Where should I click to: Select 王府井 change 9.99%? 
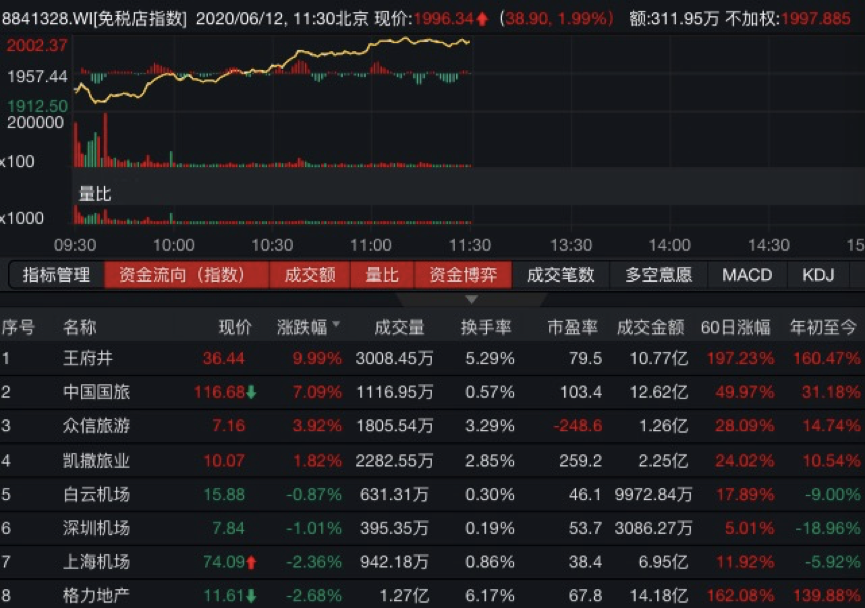coord(317,359)
